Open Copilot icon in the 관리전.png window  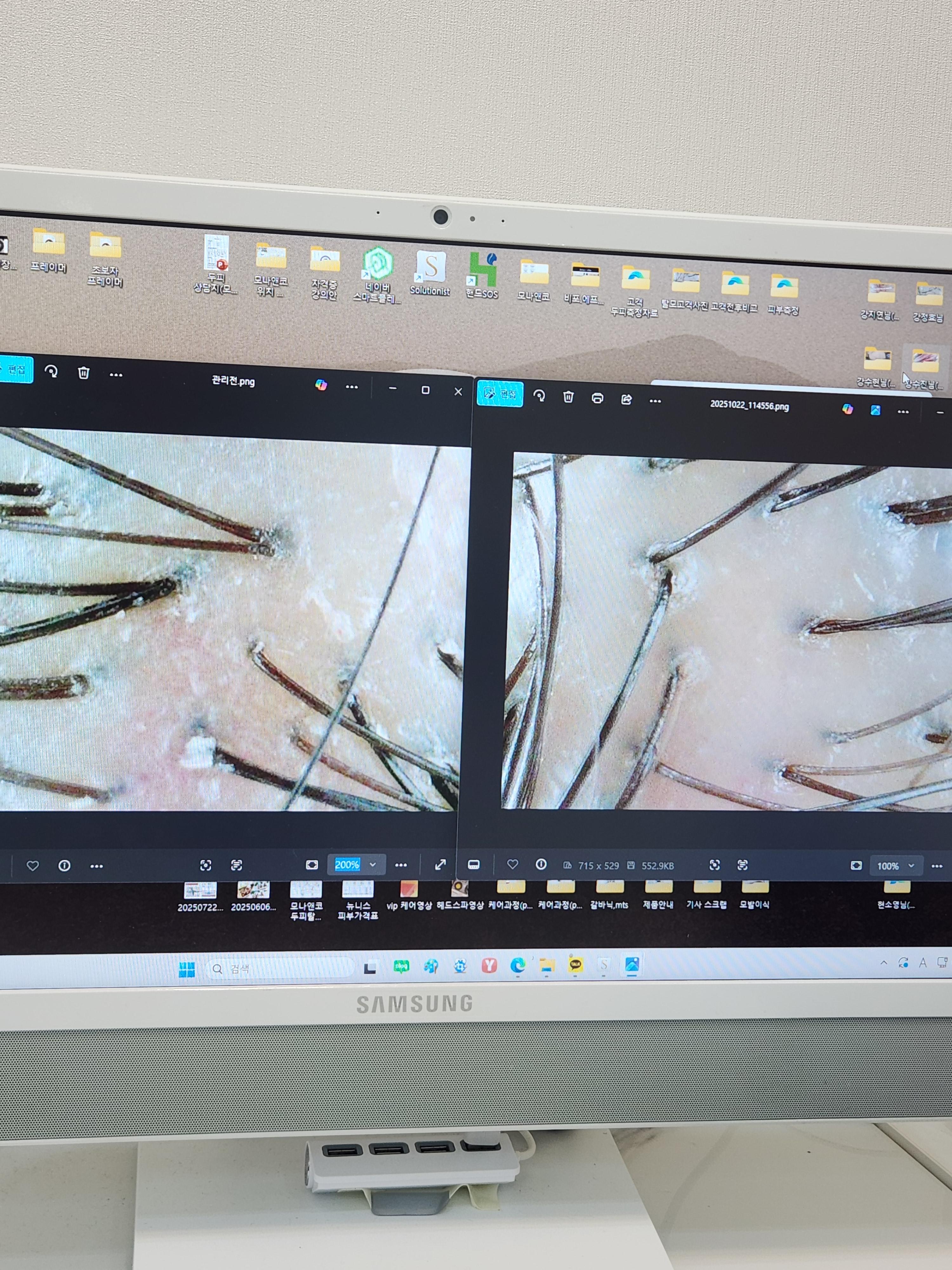(x=321, y=385)
